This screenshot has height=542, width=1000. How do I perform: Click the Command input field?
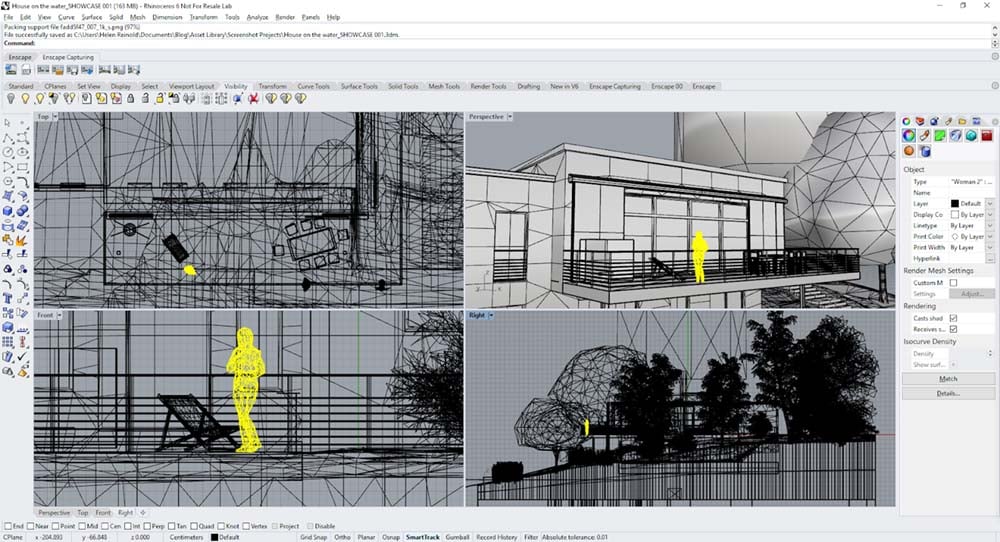click(497, 43)
